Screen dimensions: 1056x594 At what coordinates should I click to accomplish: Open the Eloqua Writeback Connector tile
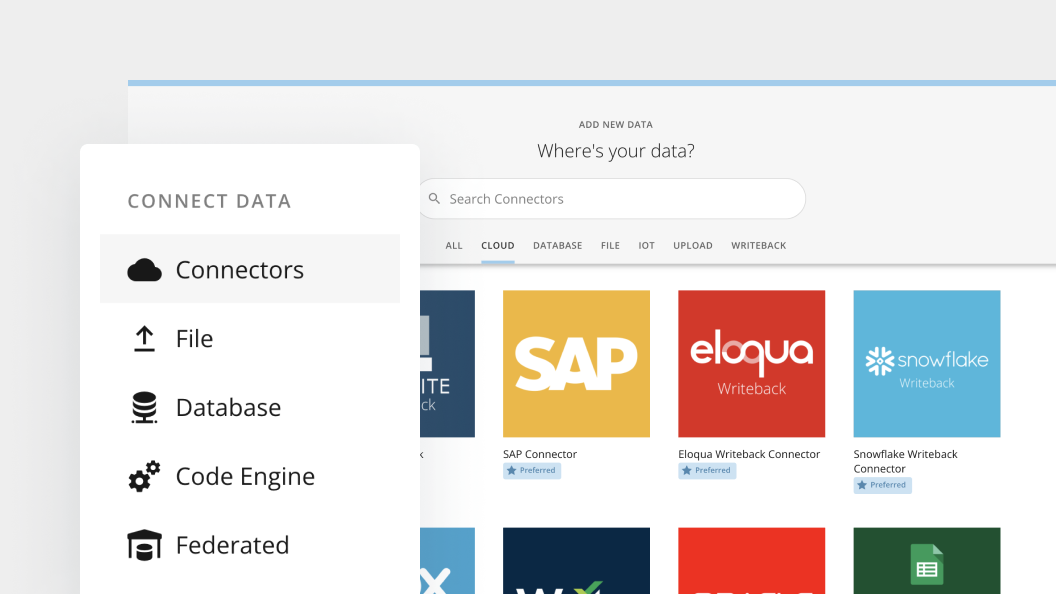(x=752, y=364)
